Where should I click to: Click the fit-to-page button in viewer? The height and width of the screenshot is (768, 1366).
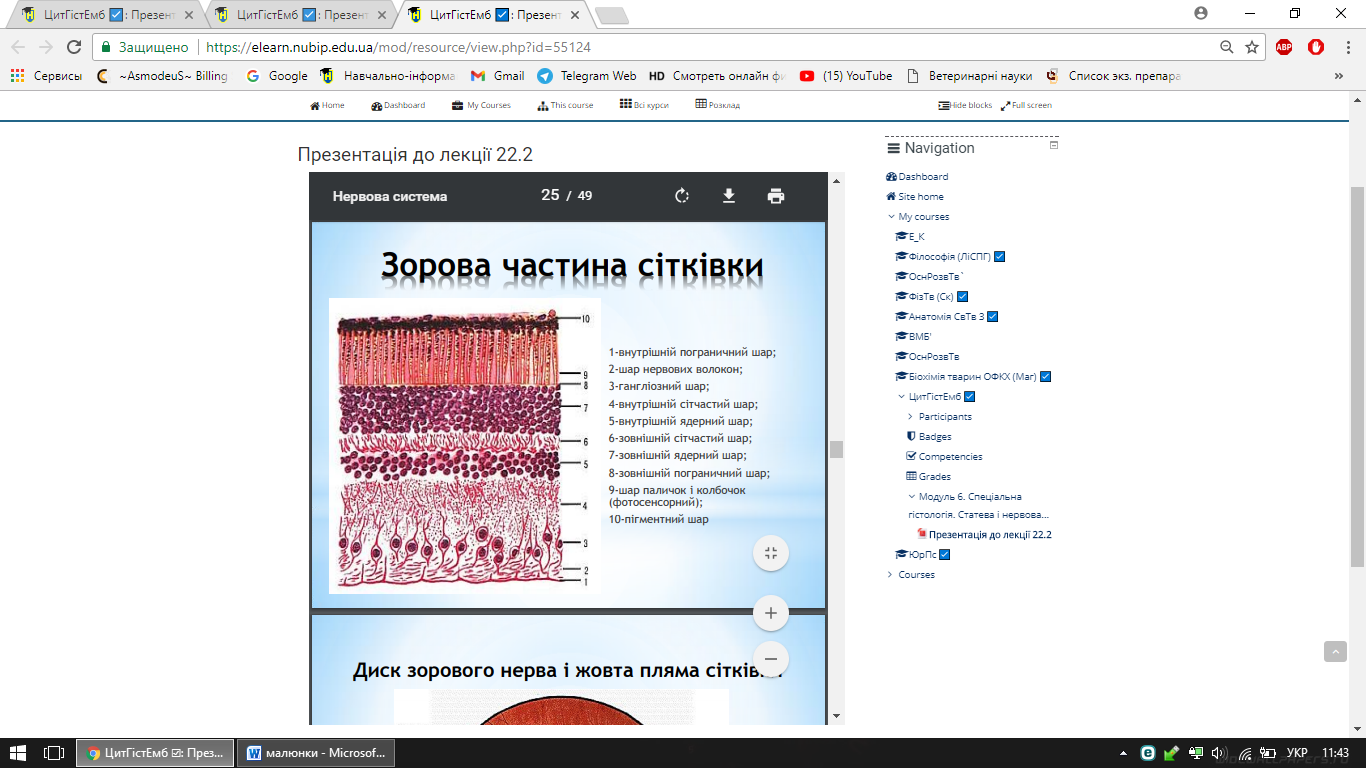771,553
